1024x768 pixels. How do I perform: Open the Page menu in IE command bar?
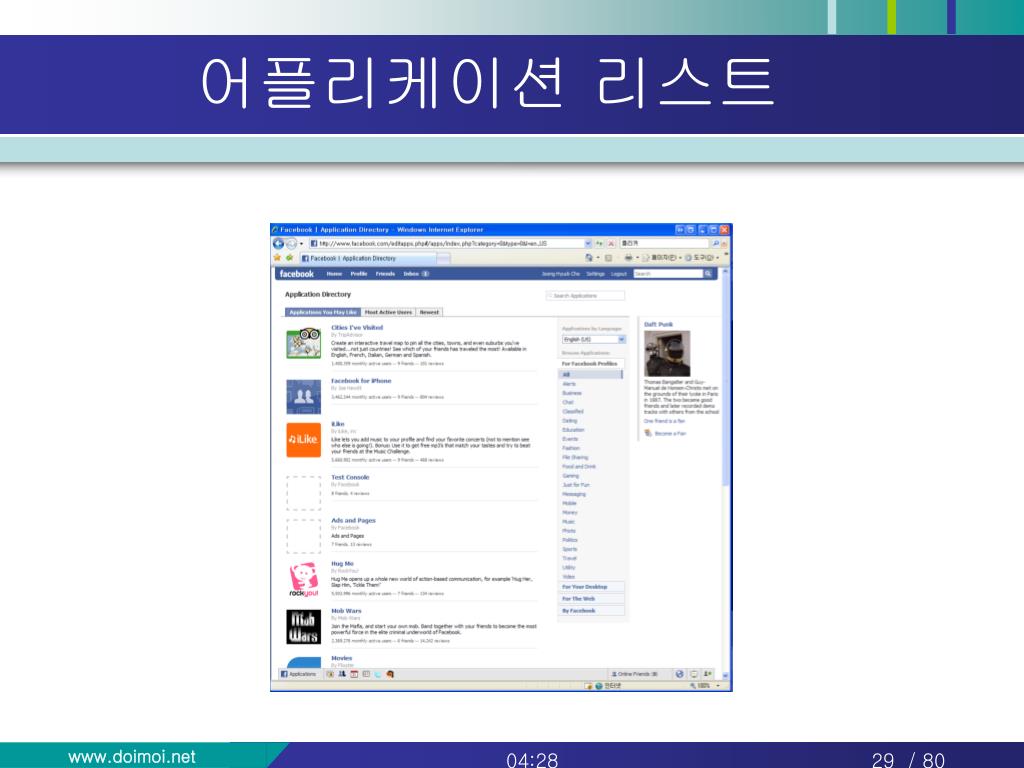663,258
